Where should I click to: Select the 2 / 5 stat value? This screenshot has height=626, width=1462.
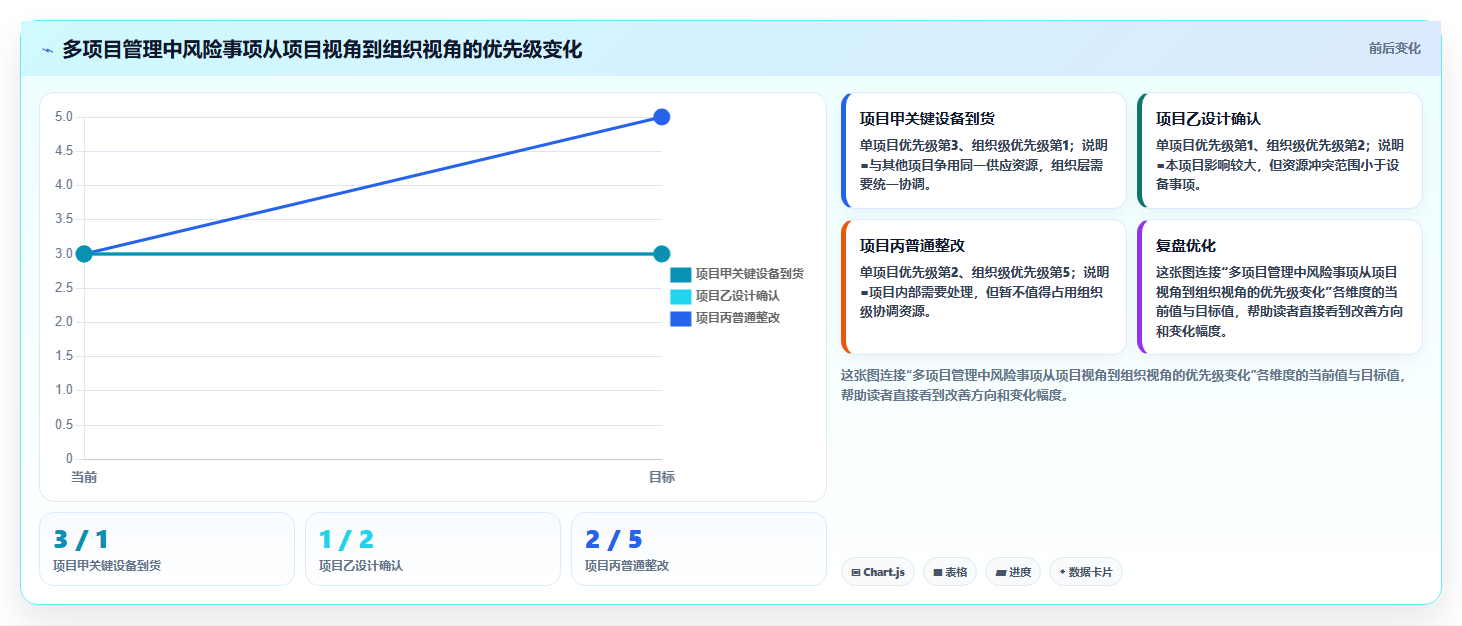click(x=613, y=540)
